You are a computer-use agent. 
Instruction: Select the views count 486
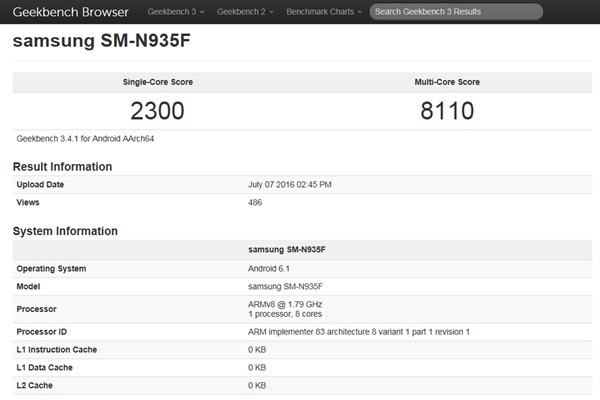[255, 202]
